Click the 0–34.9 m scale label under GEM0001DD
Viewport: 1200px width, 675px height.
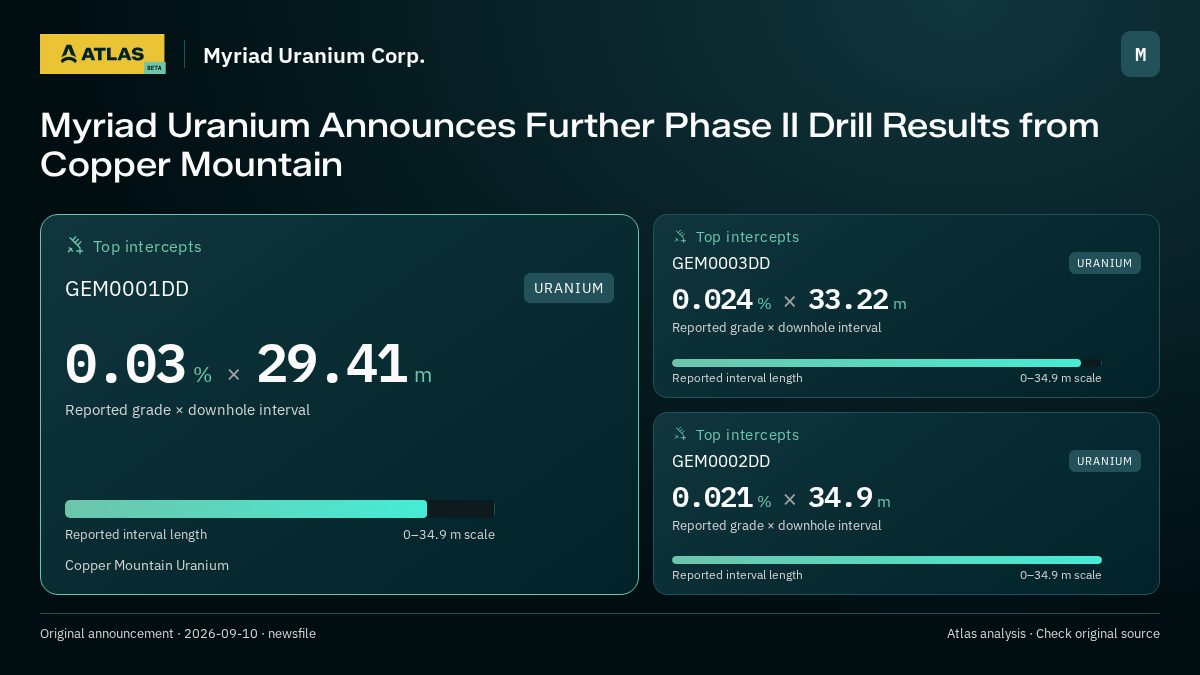449,534
